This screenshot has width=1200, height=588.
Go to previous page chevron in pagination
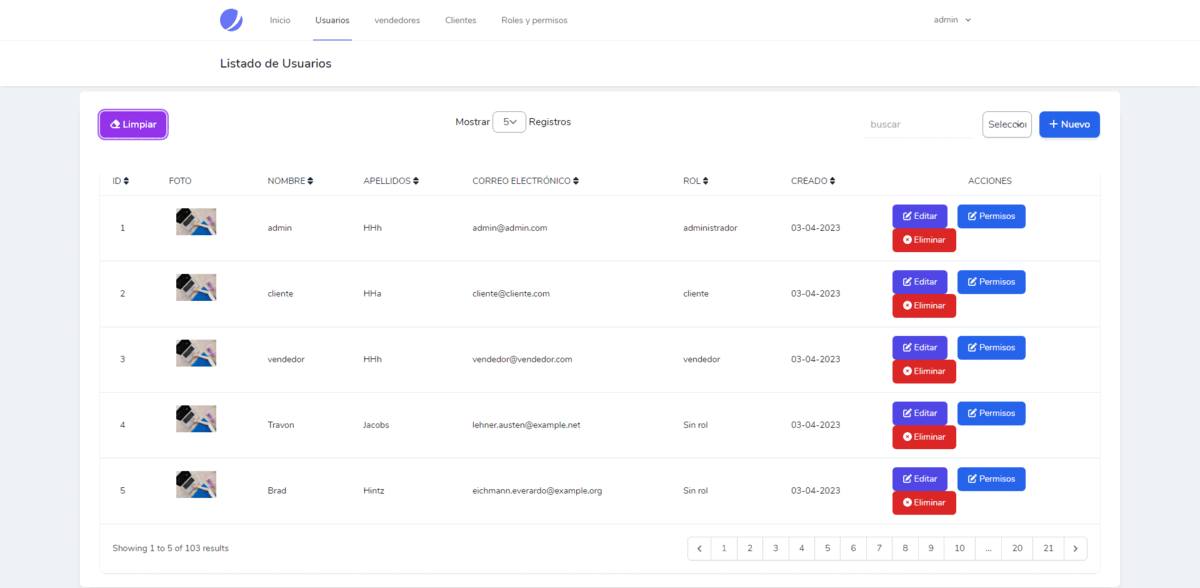click(699, 548)
